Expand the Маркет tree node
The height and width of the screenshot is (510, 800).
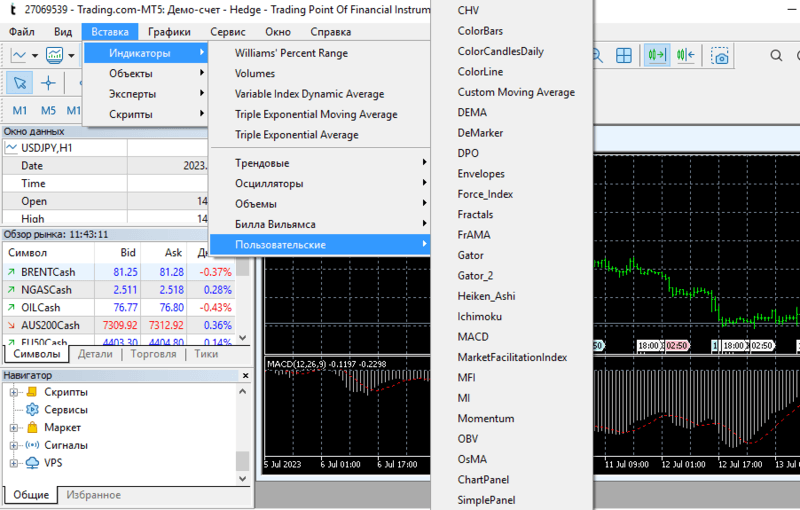point(14,427)
